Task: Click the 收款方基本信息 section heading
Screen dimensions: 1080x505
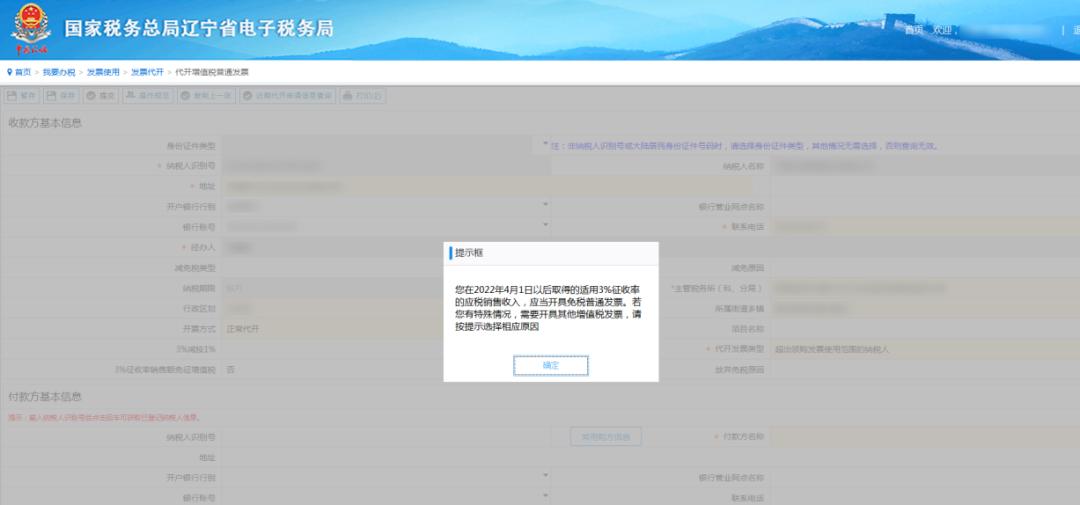Action: (x=45, y=123)
